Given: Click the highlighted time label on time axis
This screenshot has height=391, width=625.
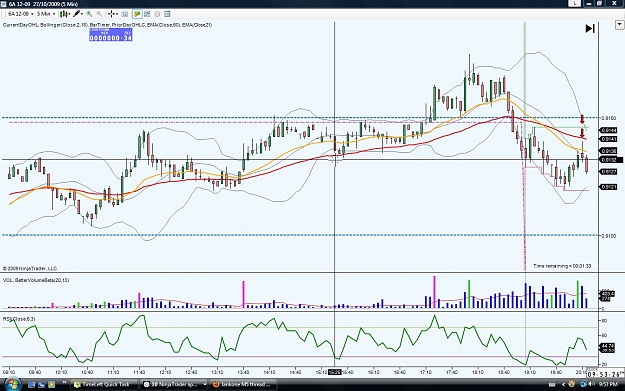Looking at the screenshot, I should 334,372.
